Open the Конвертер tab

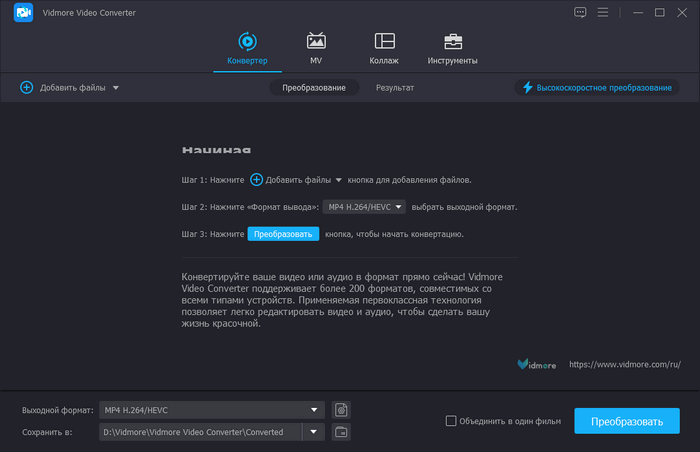pos(247,50)
